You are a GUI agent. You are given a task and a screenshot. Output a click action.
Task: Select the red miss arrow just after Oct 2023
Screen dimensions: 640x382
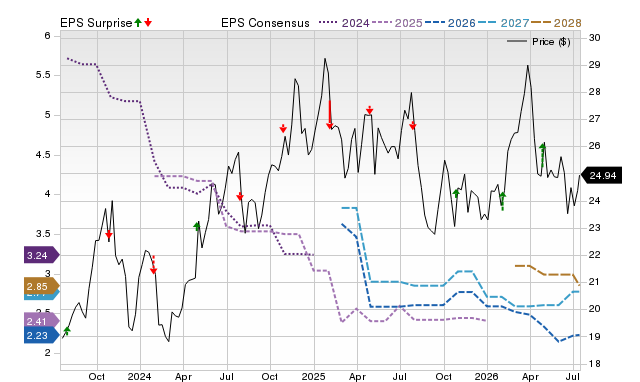tap(109, 235)
